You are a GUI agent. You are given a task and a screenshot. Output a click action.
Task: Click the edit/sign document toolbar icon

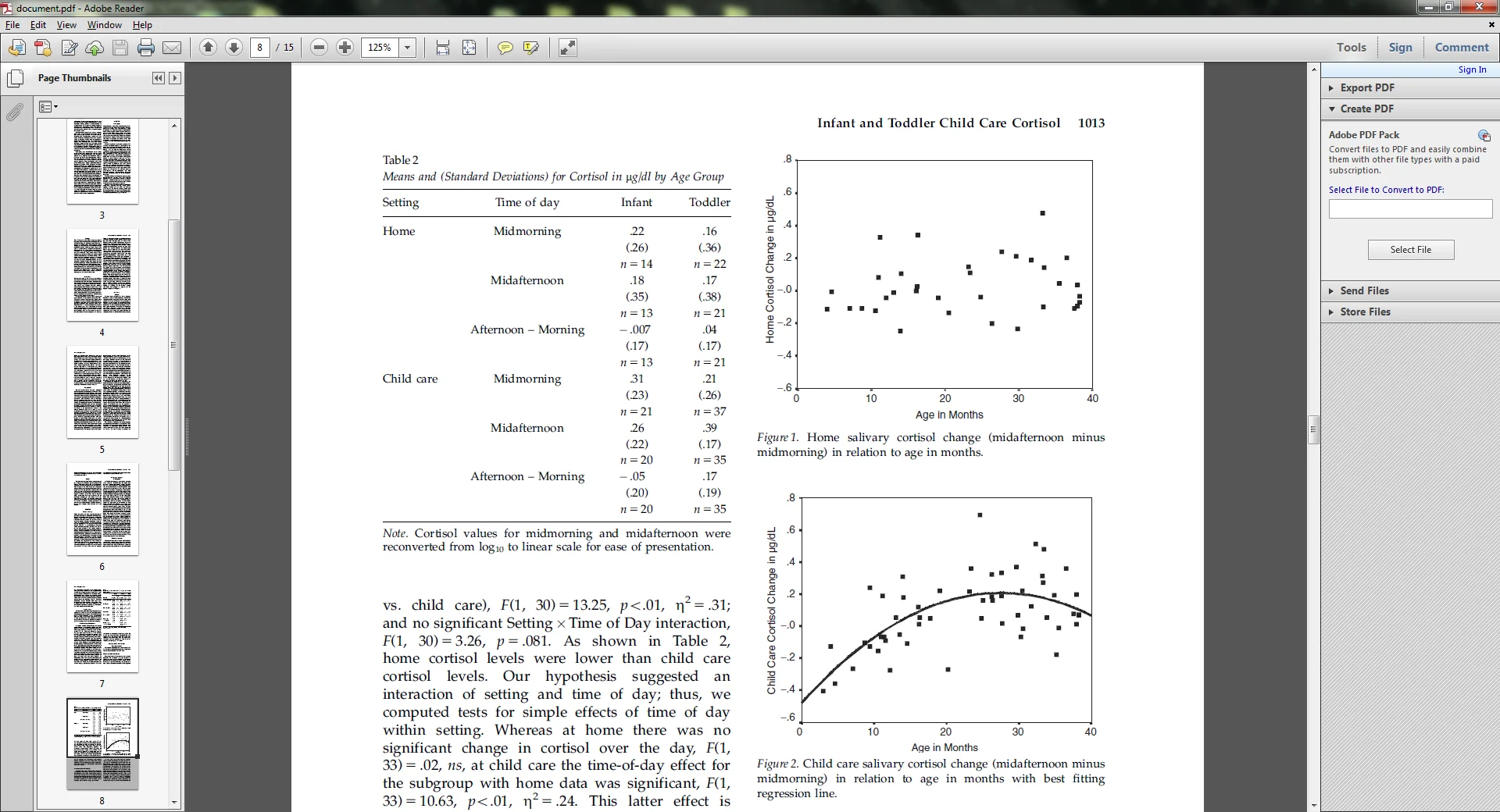click(70, 48)
